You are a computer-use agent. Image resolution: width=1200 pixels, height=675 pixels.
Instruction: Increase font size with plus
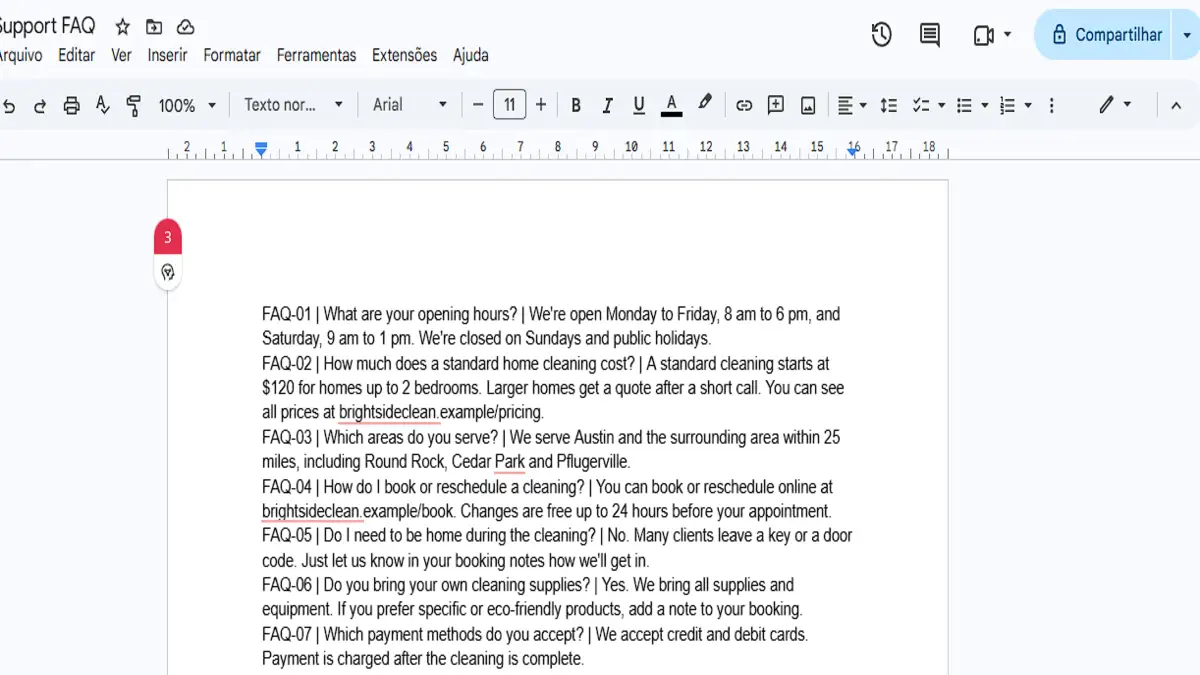click(541, 105)
